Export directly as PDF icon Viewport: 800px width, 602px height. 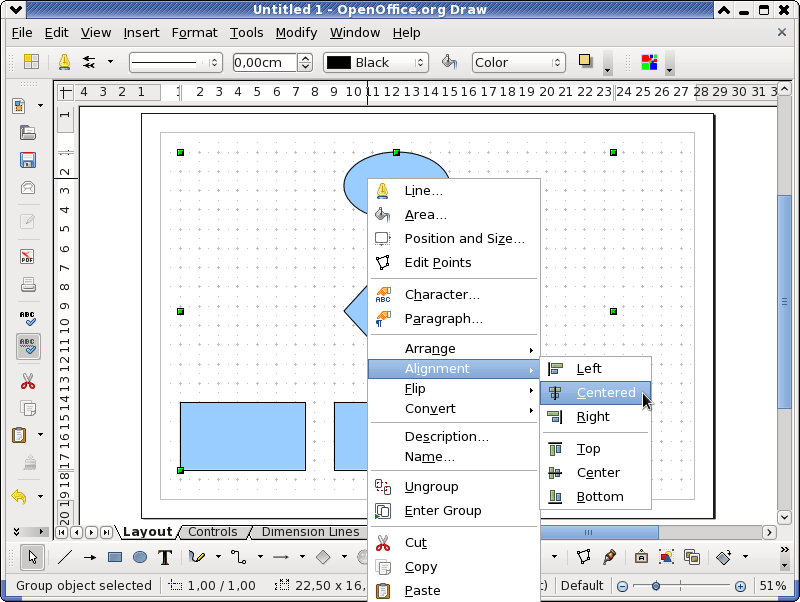pos(28,256)
